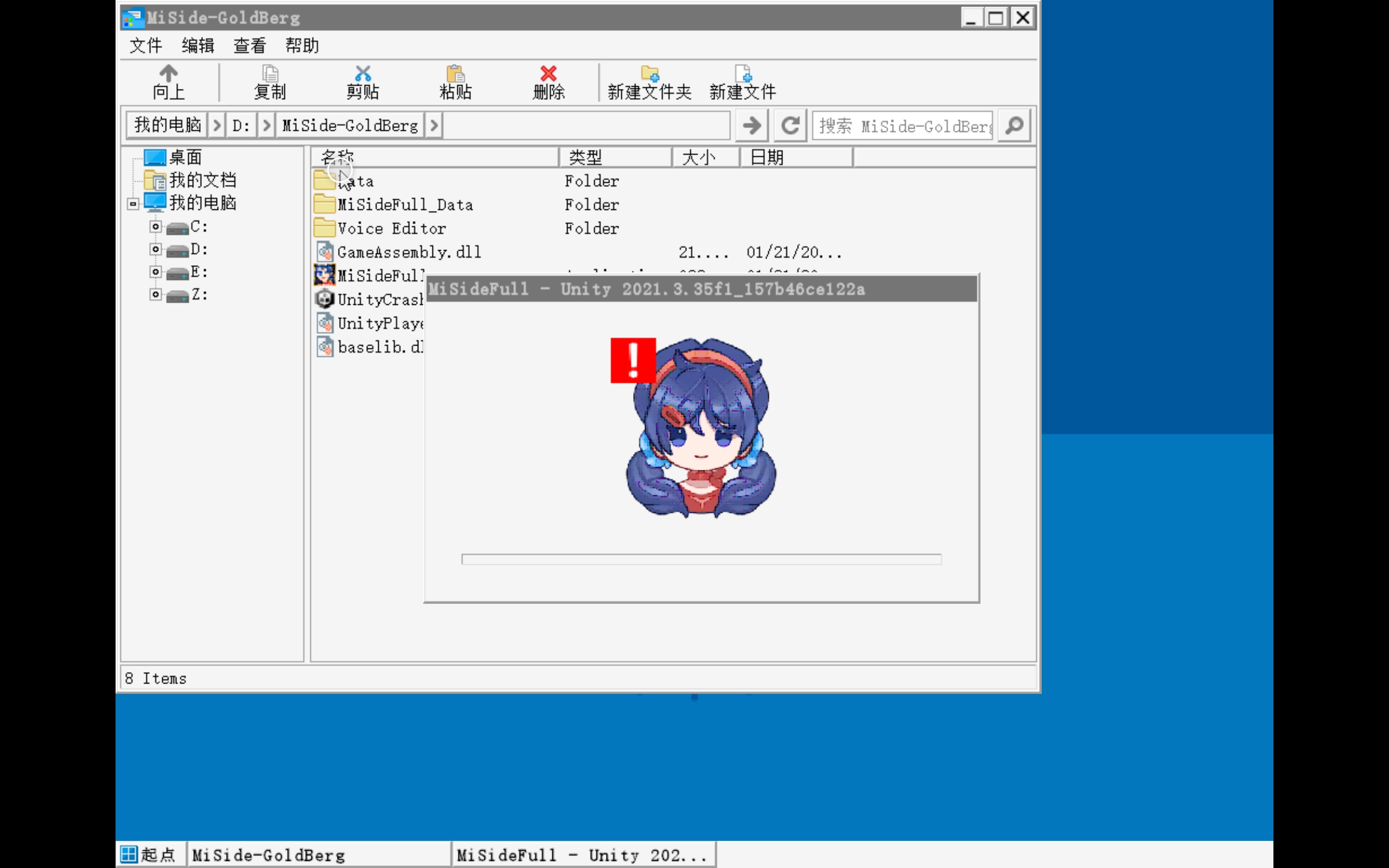The height and width of the screenshot is (868, 1389).
Task: Open the 查看 menu
Action: pos(250,46)
